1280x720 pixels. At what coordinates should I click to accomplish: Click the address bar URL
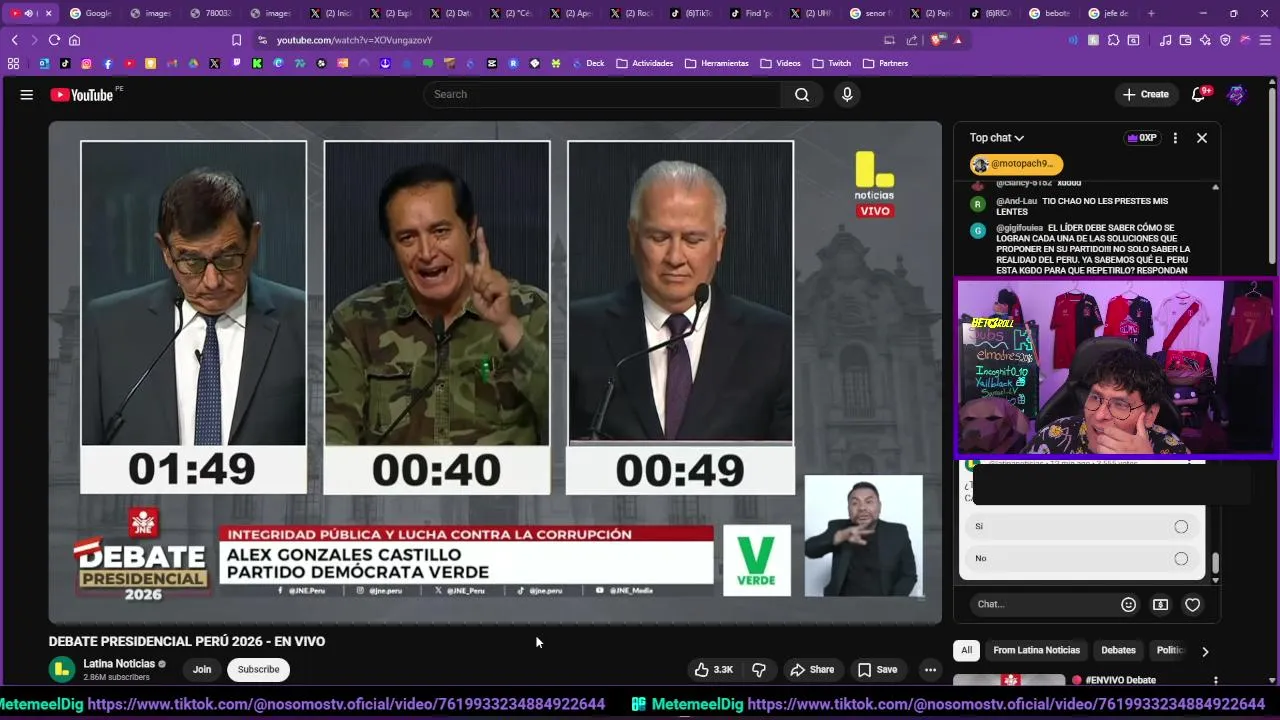coord(354,40)
